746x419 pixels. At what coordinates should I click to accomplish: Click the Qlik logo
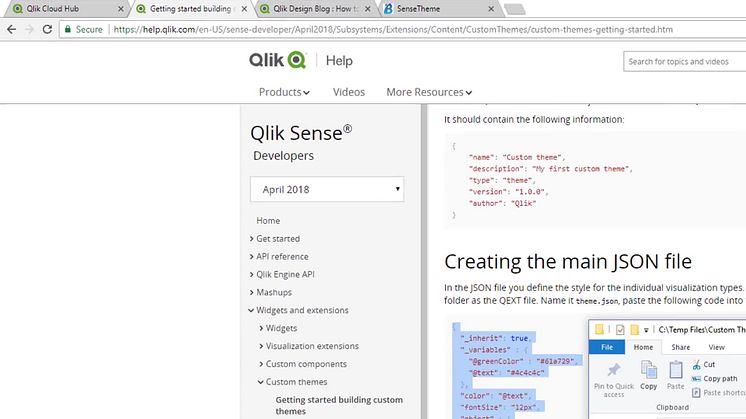(277, 60)
